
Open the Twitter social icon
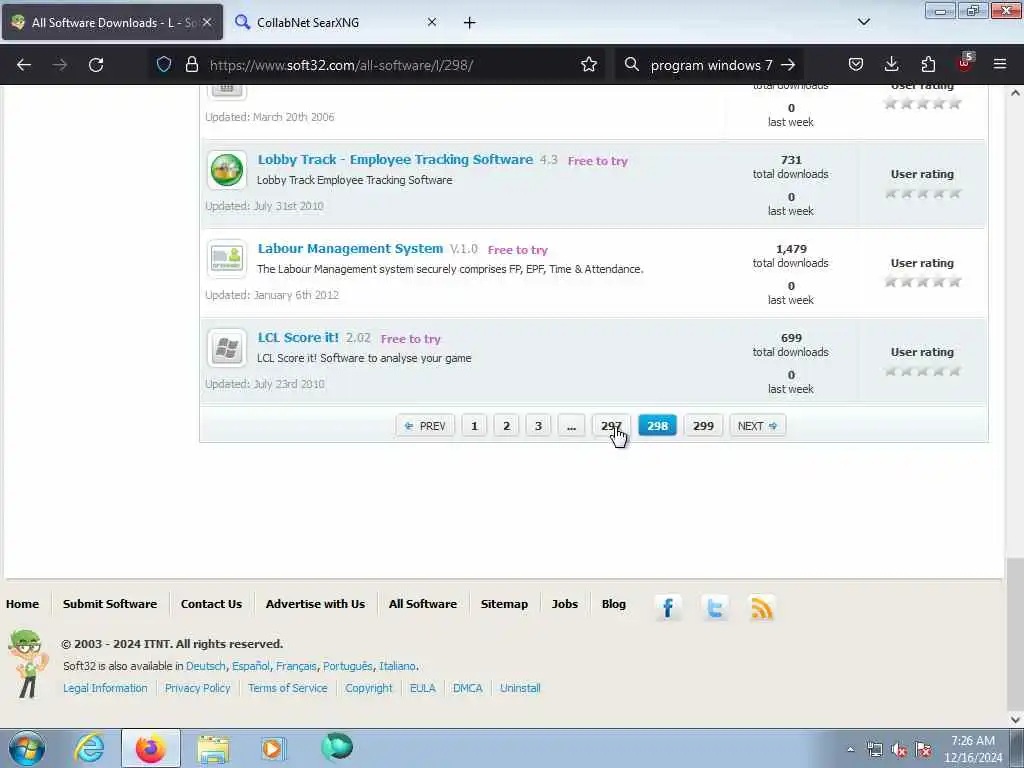[x=714, y=608]
